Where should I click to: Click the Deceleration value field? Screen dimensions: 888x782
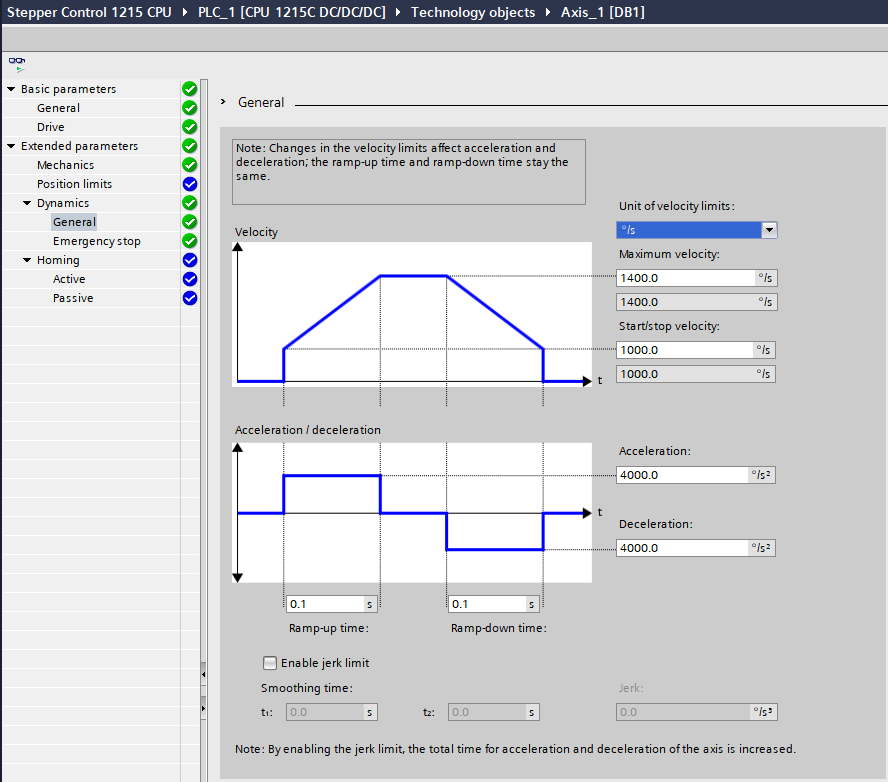(682, 548)
